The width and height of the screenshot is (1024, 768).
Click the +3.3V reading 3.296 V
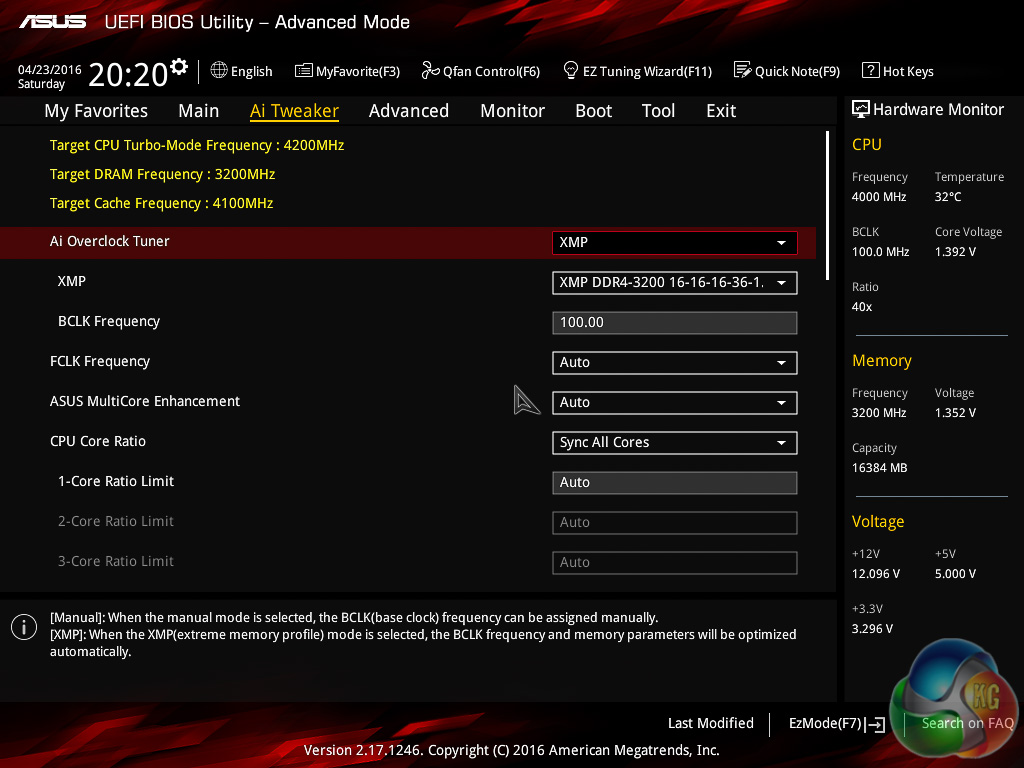872,628
